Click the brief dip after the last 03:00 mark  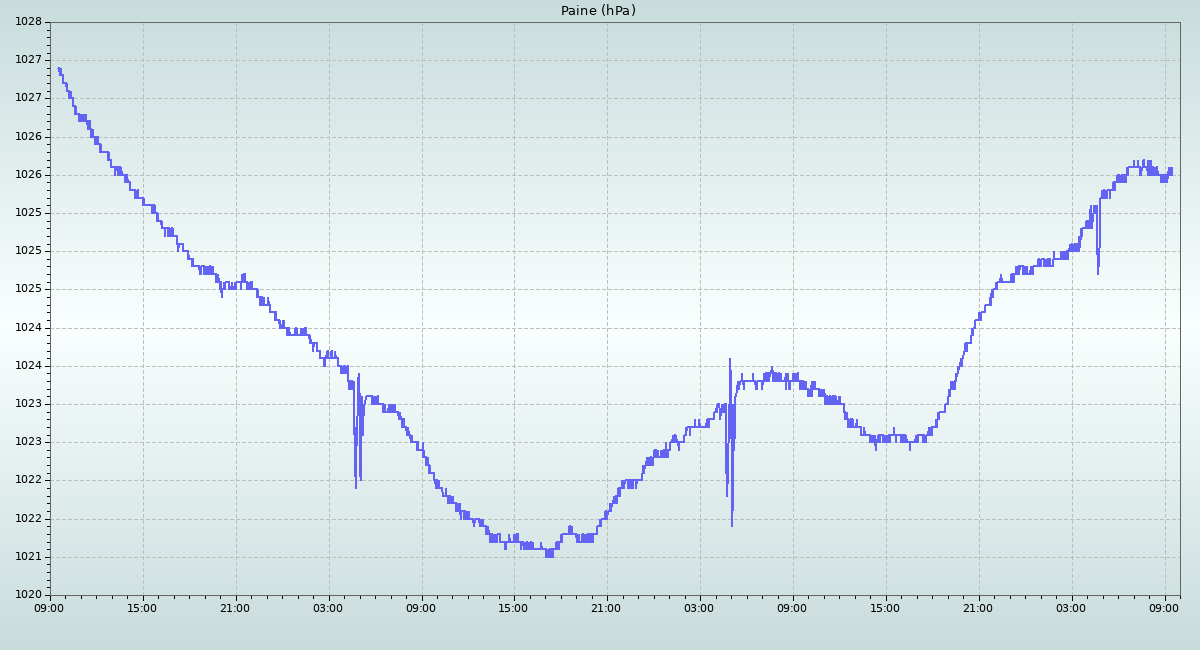click(x=1098, y=270)
